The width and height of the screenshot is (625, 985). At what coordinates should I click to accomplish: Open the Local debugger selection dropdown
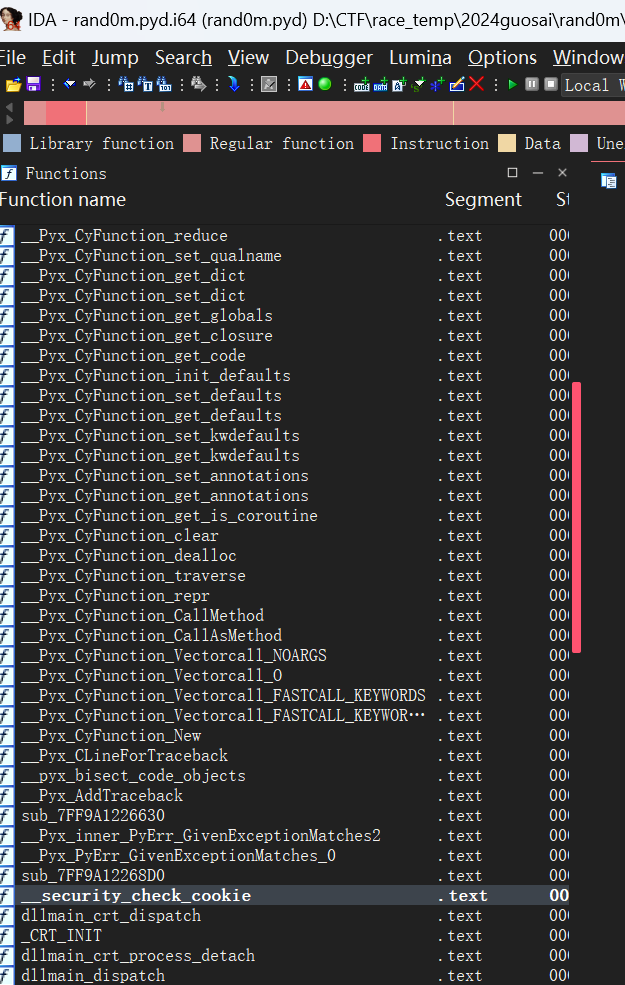click(592, 85)
